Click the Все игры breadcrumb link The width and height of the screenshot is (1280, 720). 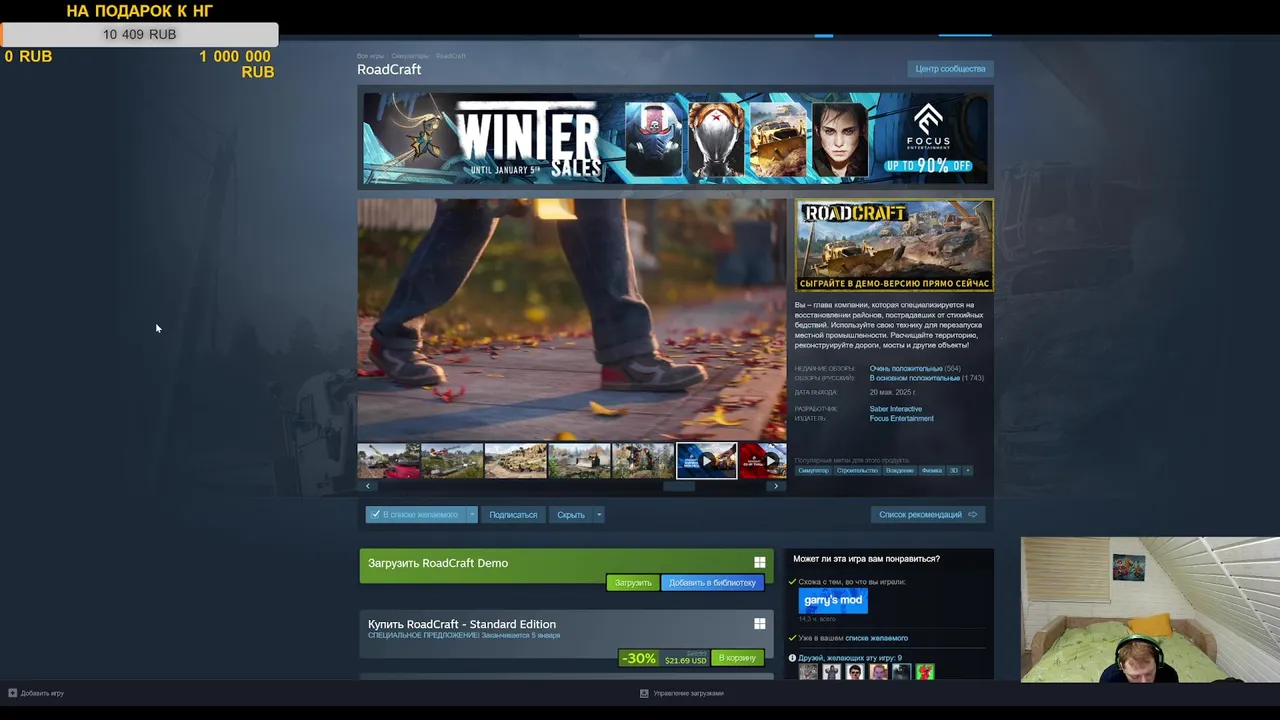pos(370,56)
